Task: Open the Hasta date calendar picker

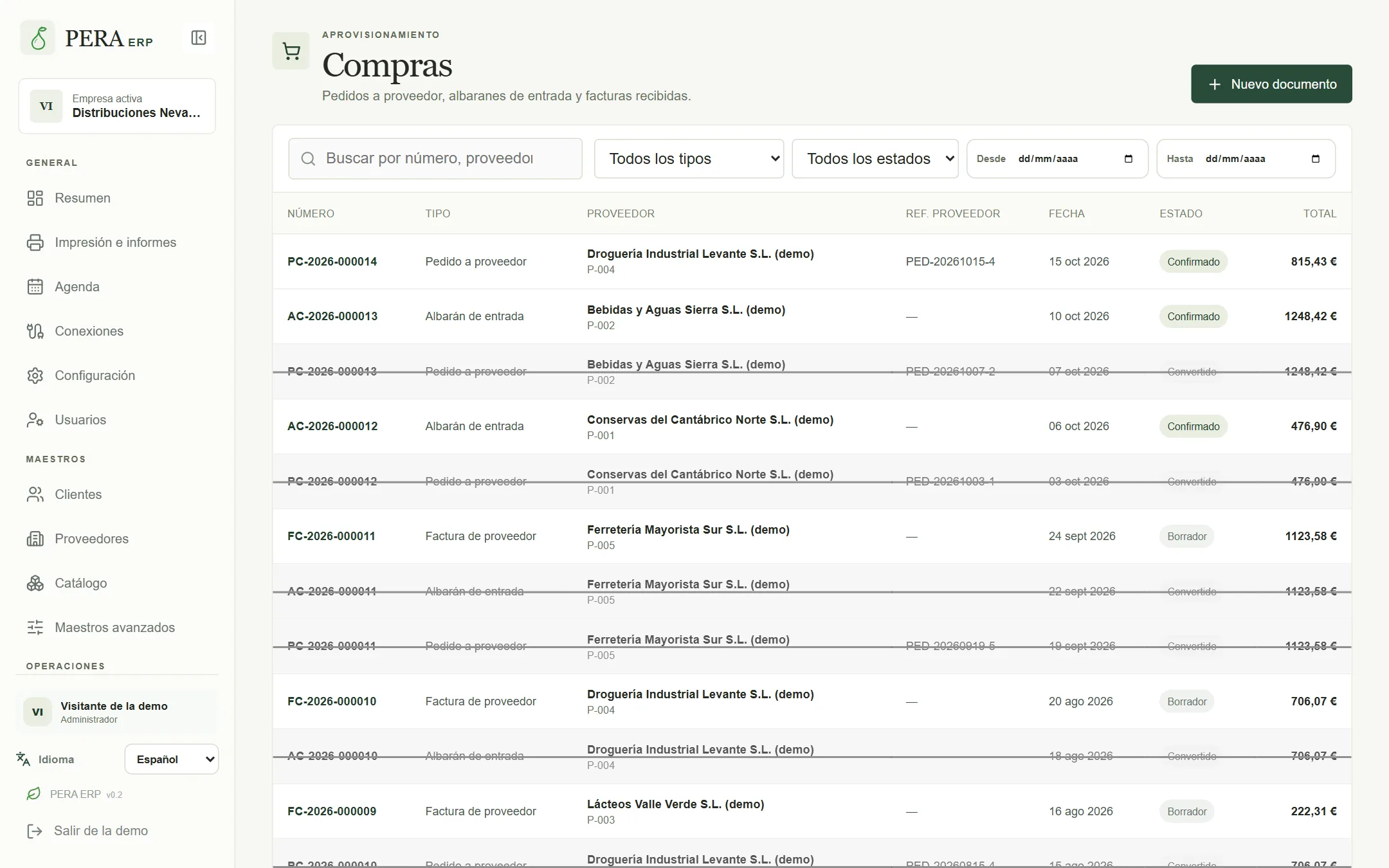Action: 1316,159
